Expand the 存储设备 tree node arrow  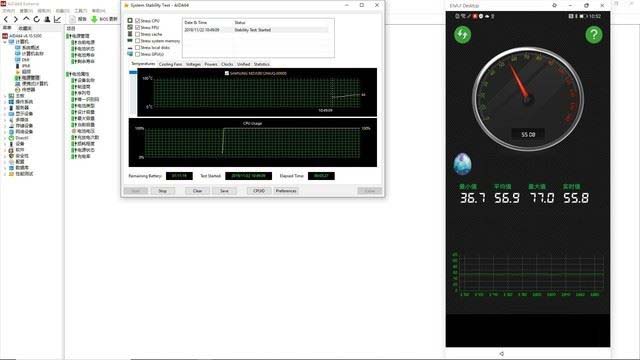5,126
